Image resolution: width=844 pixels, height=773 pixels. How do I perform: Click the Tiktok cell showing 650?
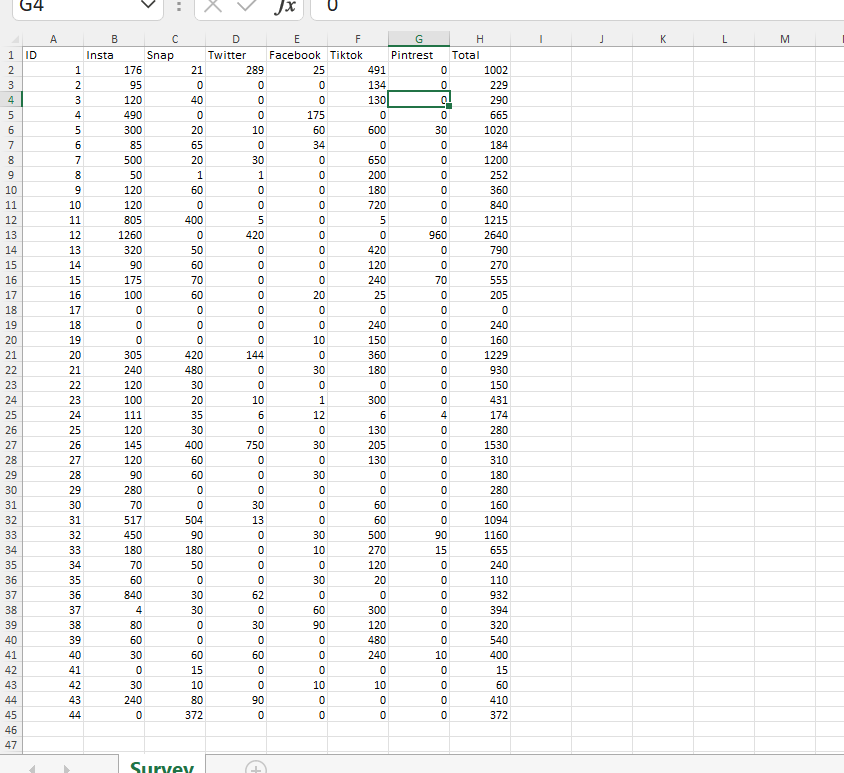pyautogui.click(x=358, y=160)
